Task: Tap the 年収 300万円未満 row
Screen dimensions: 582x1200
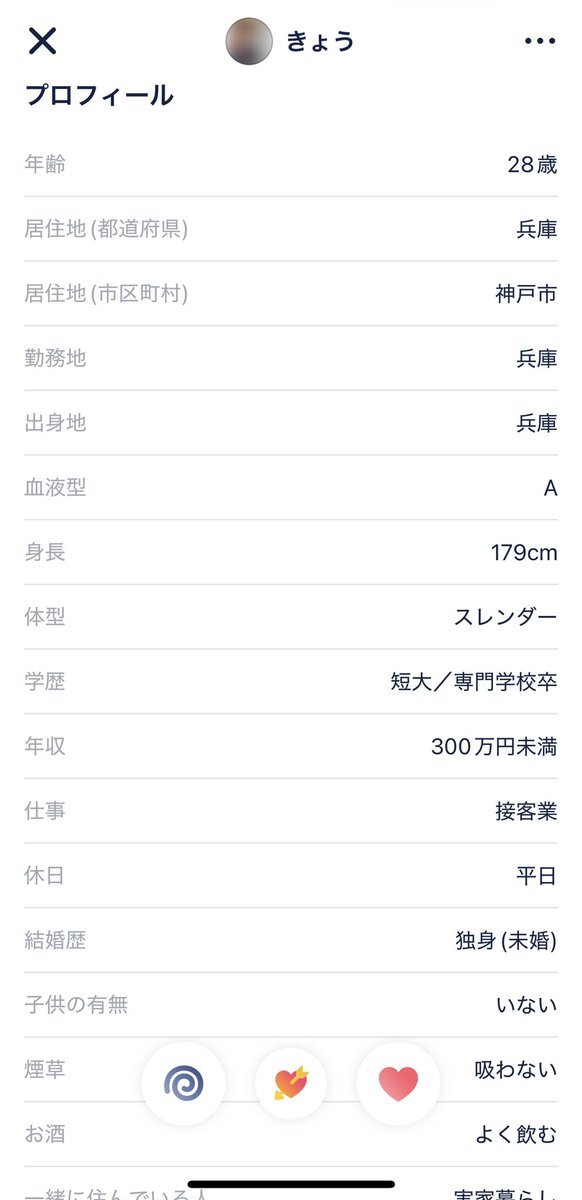Action: 291,746
